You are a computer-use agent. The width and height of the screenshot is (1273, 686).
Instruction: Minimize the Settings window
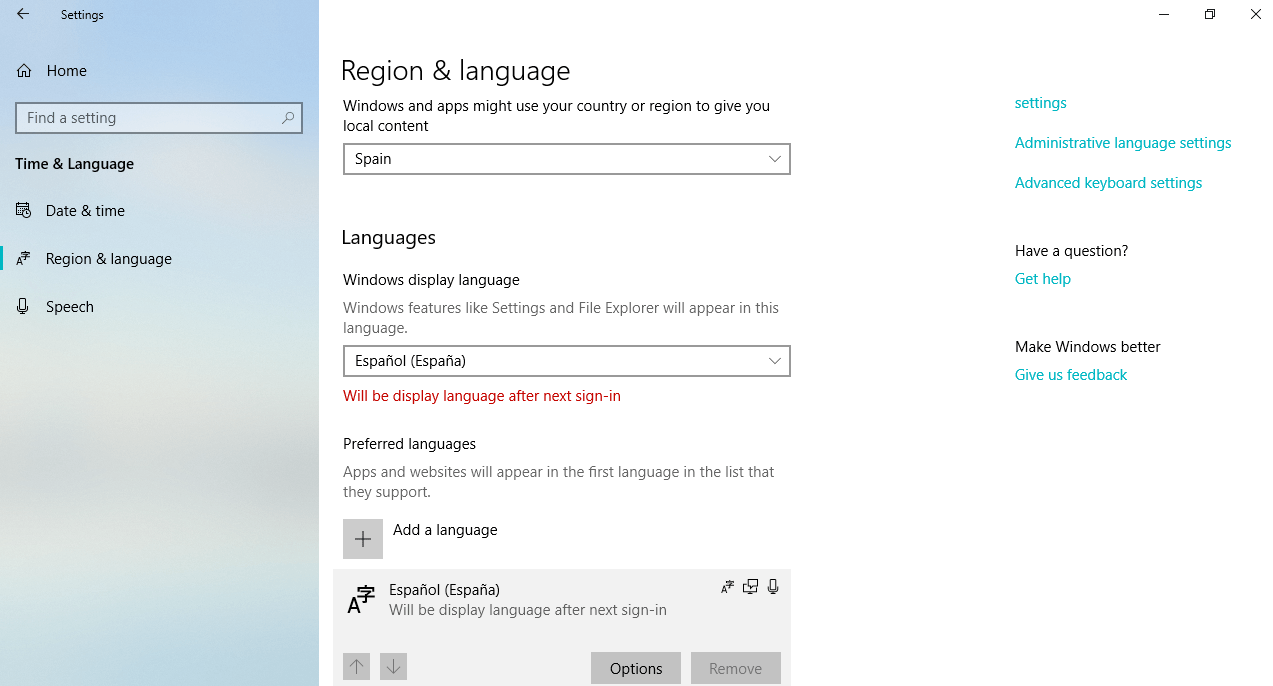(1164, 14)
